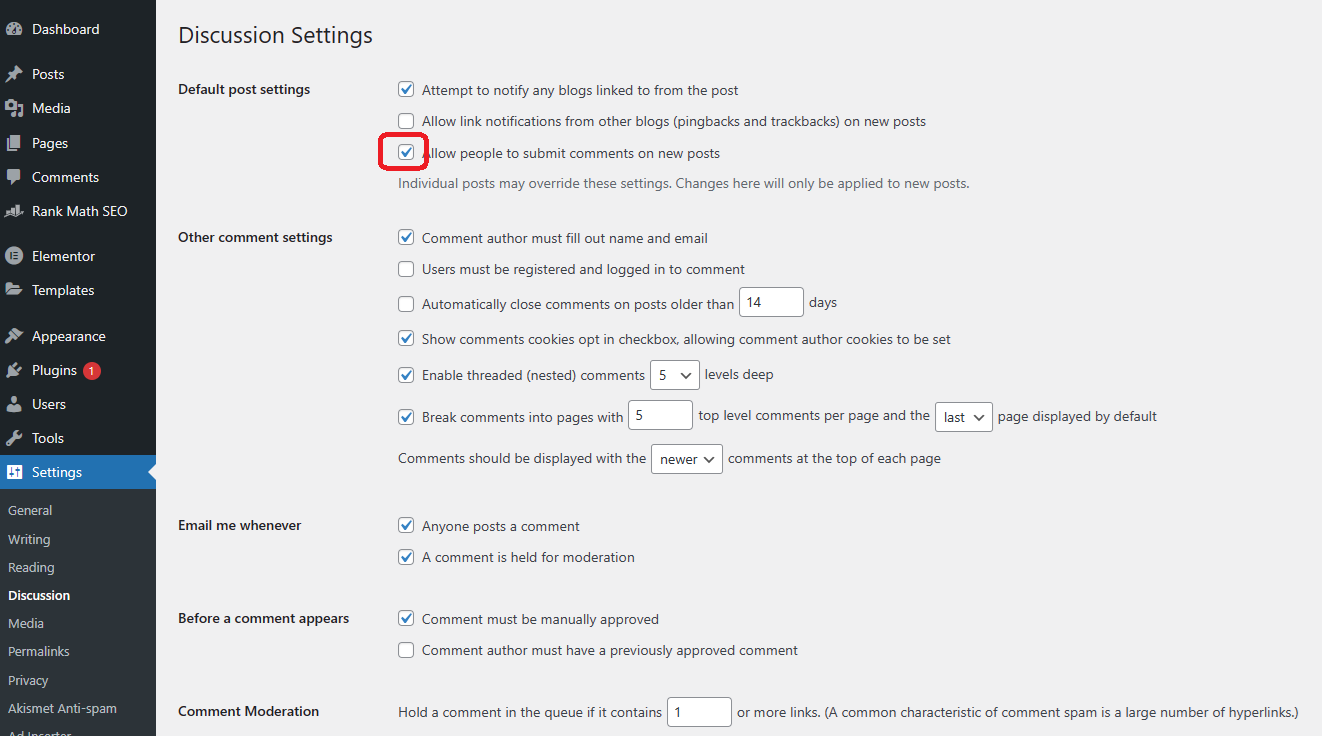The image size is (1322, 736).
Task: Open the General settings submenu
Action: (30, 510)
